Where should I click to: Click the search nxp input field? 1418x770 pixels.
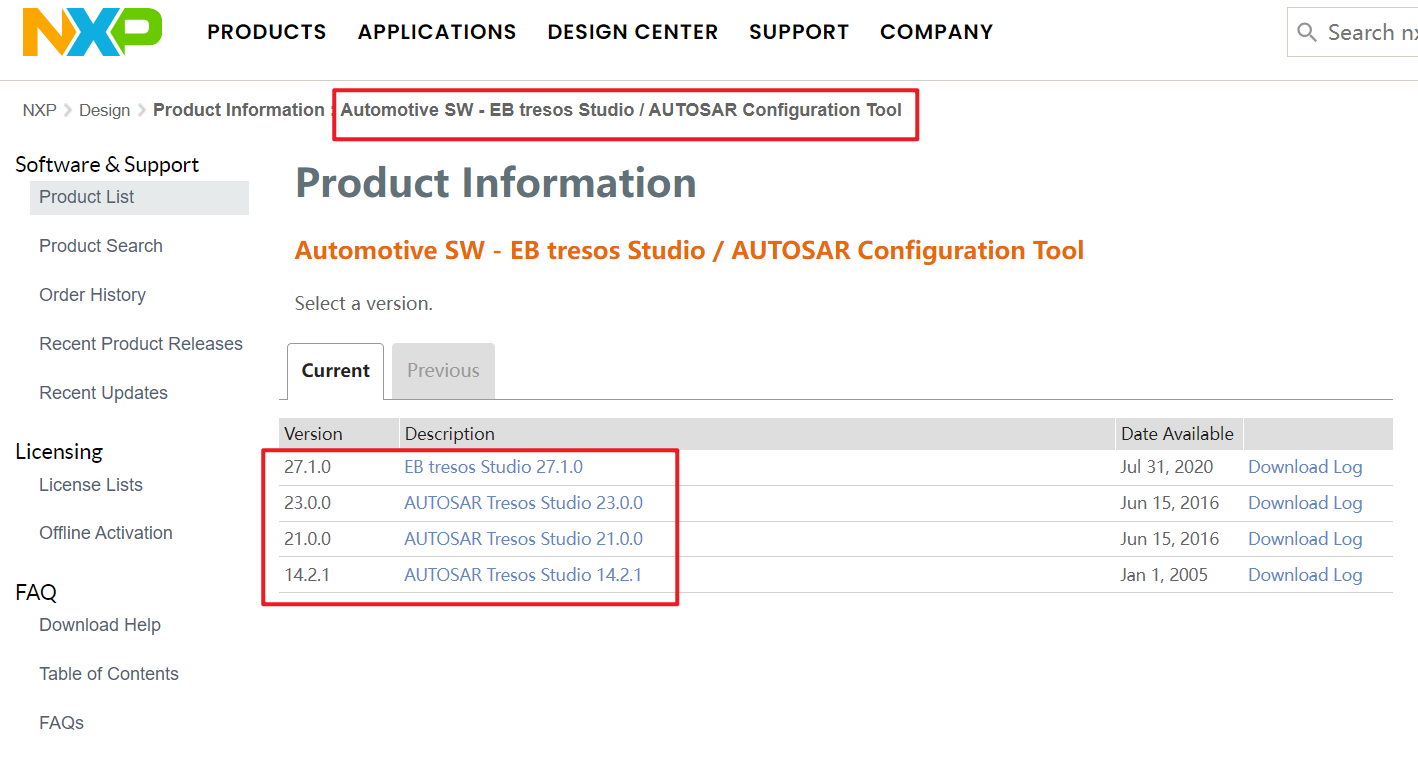(1370, 31)
